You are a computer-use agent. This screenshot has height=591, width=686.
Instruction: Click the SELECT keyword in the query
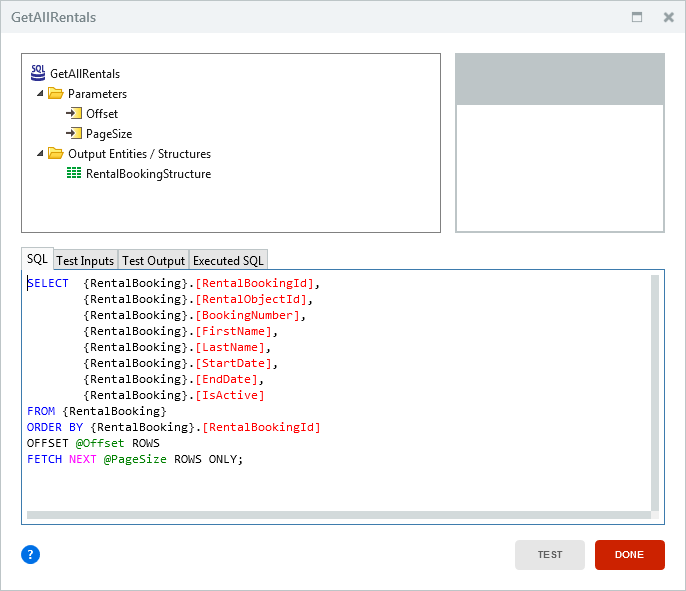point(48,283)
